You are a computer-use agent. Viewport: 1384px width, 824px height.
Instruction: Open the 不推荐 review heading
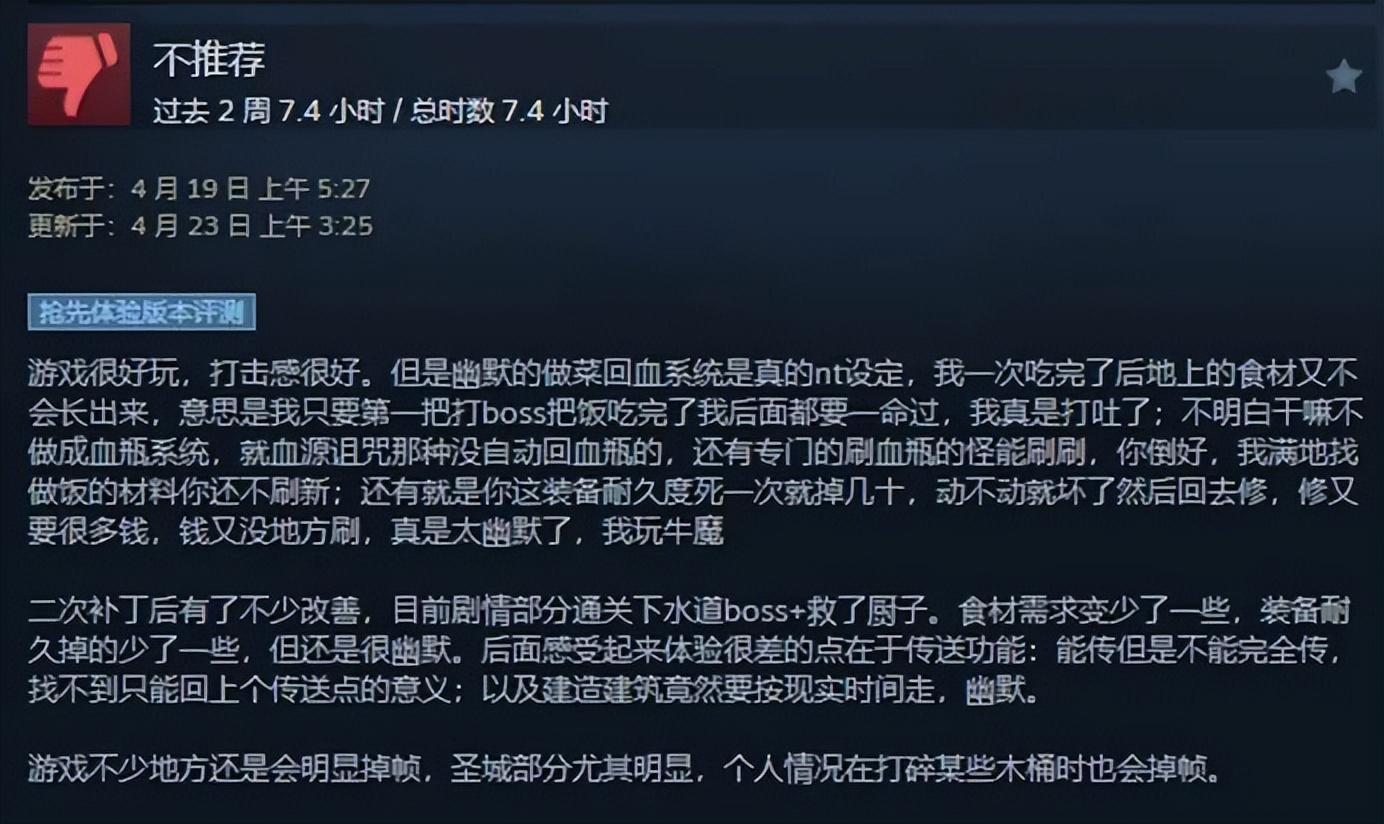point(209,60)
